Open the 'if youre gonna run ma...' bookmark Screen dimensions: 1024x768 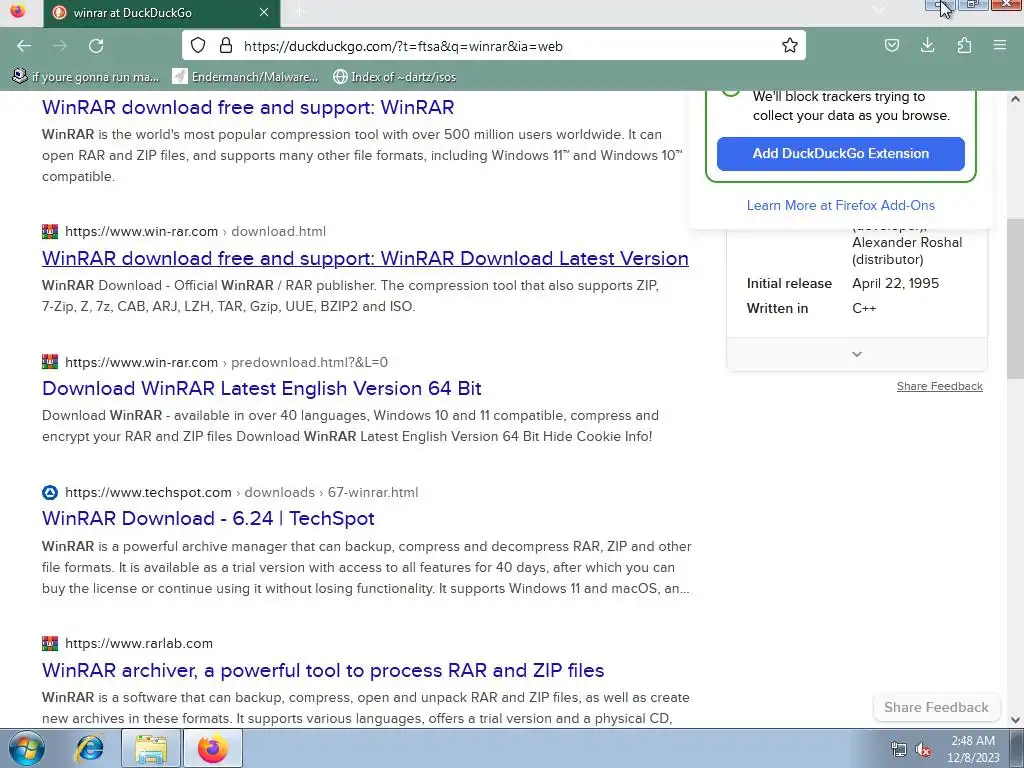tap(86, 77)
